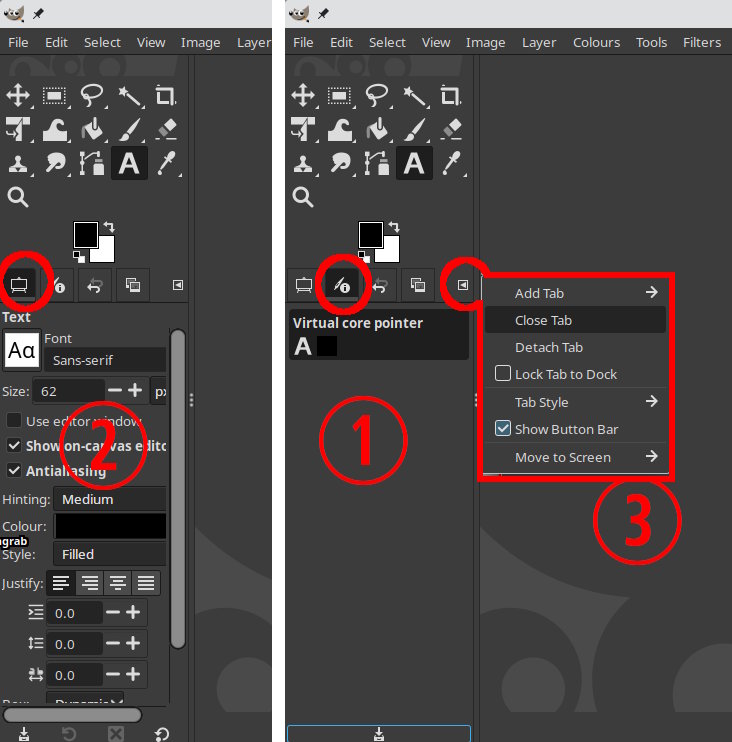This screenshot has width=732, height=742.
Task: Reset tool options at the left window's bottom
Action: [x=162, y=734]
